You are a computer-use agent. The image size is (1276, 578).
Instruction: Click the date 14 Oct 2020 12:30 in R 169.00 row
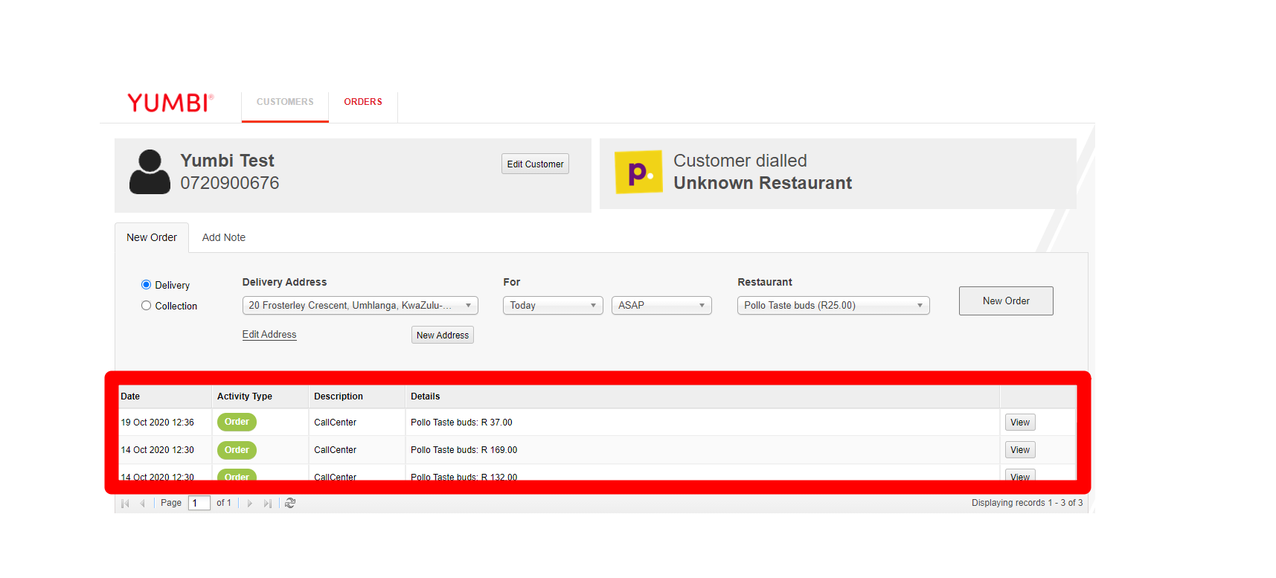coord(158,450)
